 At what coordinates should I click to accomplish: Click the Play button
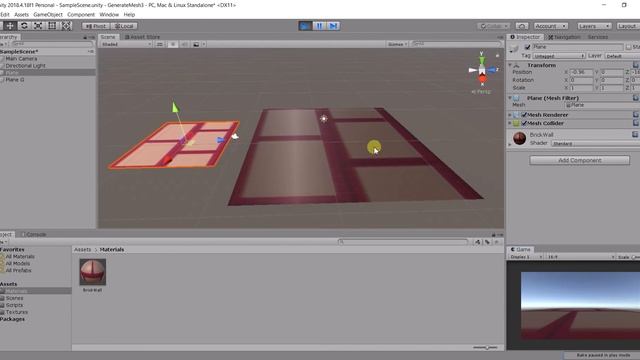(x=304, y=26)
